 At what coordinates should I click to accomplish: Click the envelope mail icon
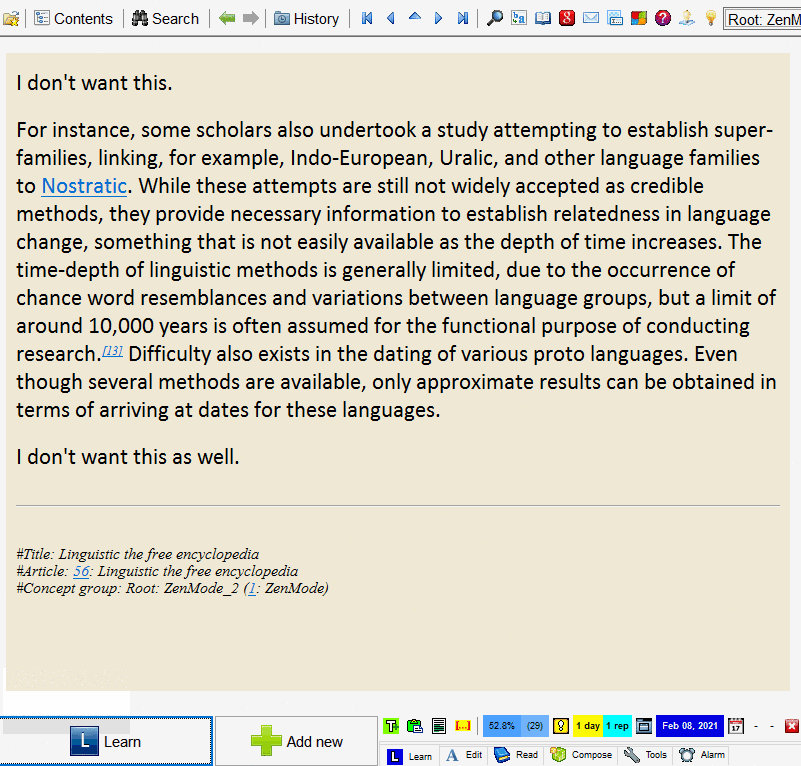click(x=591, y=18)
